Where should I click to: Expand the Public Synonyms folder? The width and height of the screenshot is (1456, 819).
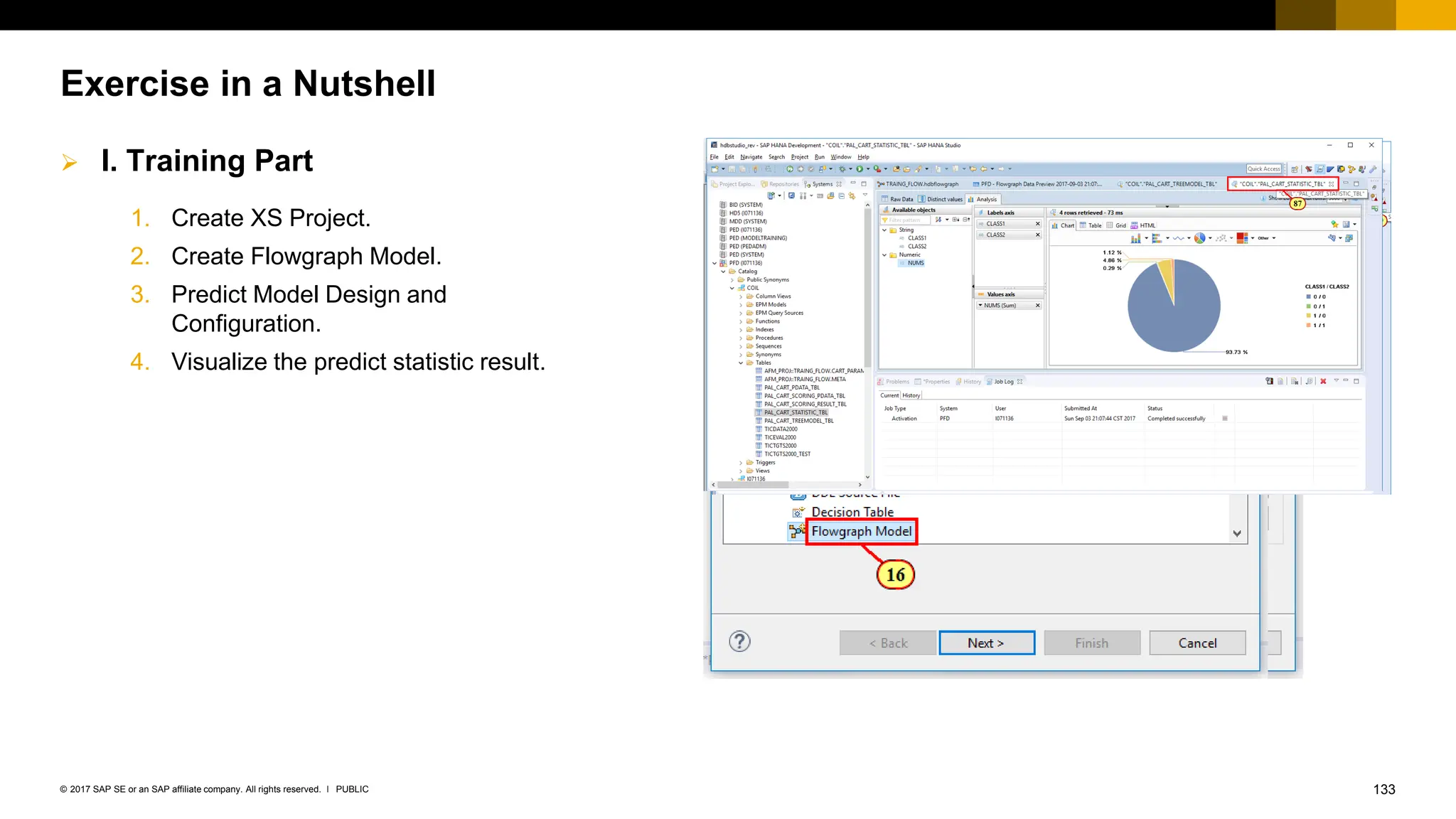click(x=732, y=280)
